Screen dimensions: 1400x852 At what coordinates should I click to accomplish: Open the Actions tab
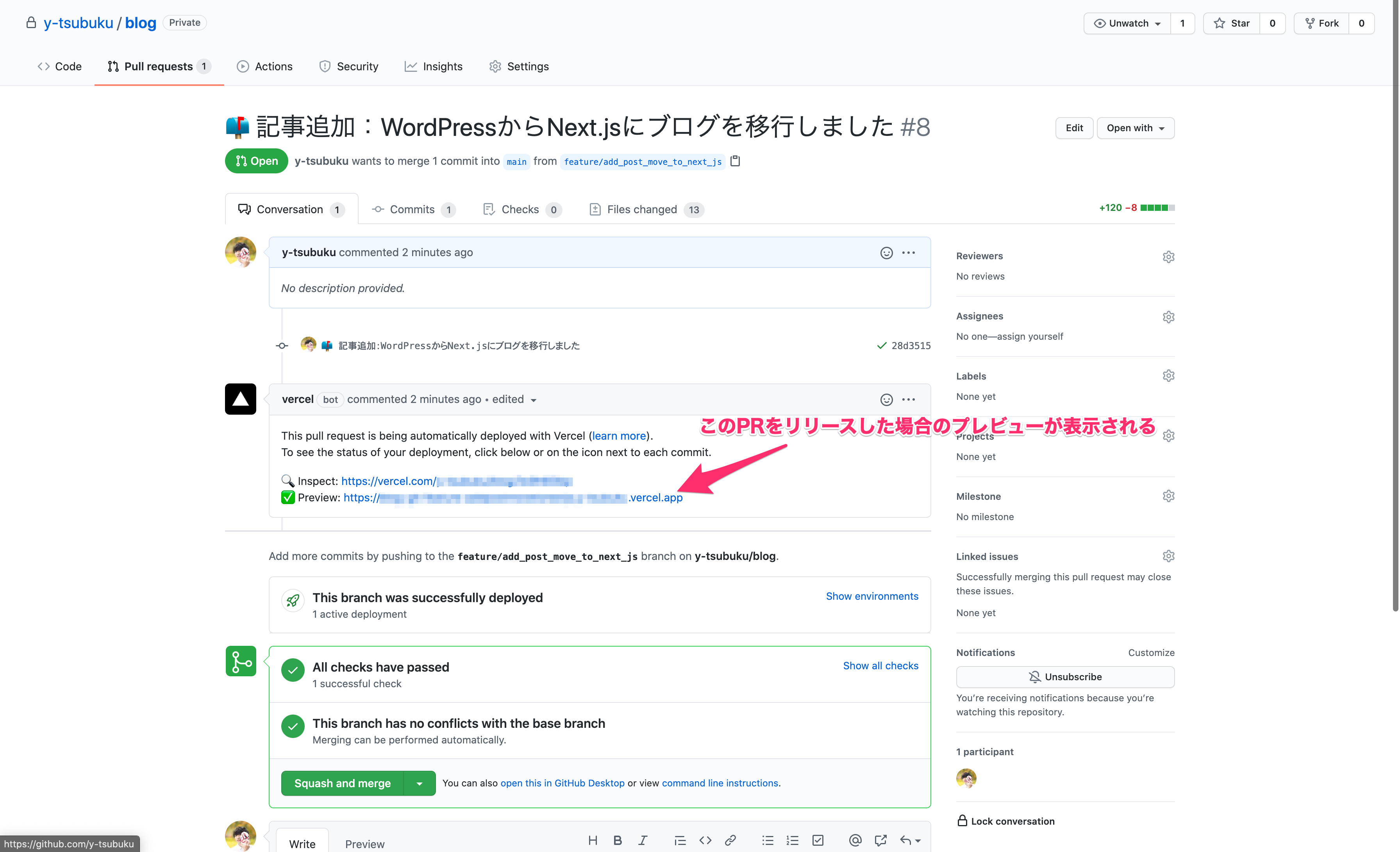click(265, 66)
